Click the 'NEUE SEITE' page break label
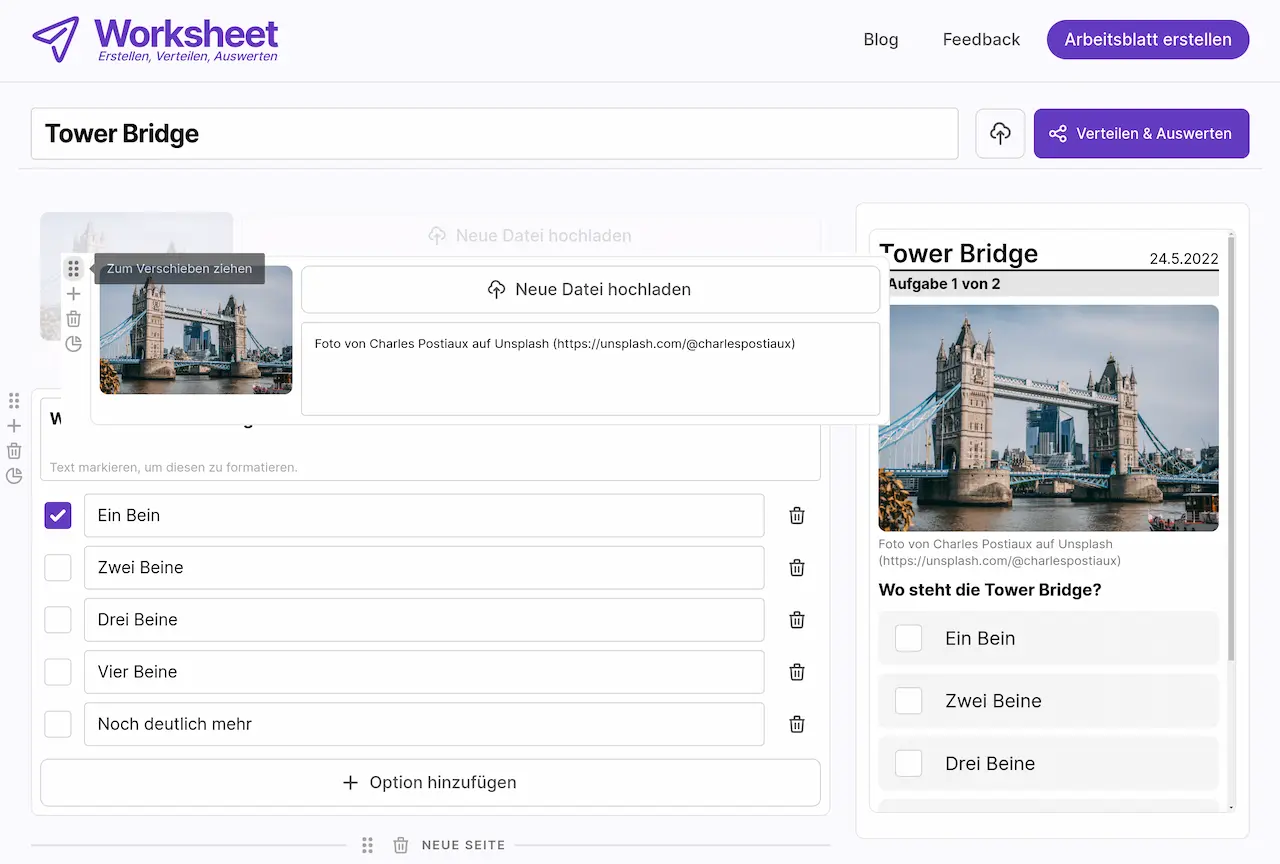Image resolution: width=1280 pixels, height=864 pixels. pyautogui.click(x=463, y=845)
